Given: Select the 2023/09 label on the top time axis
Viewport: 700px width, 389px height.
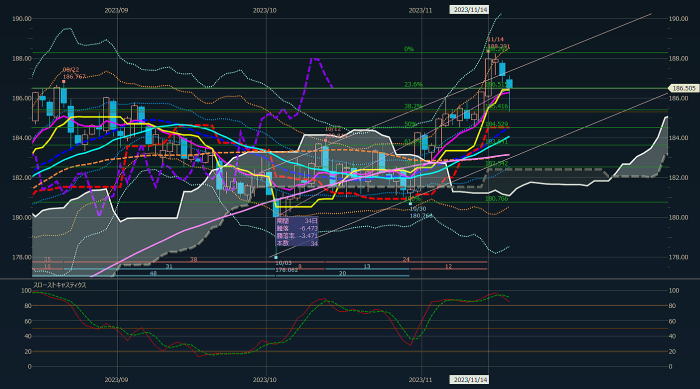Looking at the screenshot, I should [x=116, y=10].
